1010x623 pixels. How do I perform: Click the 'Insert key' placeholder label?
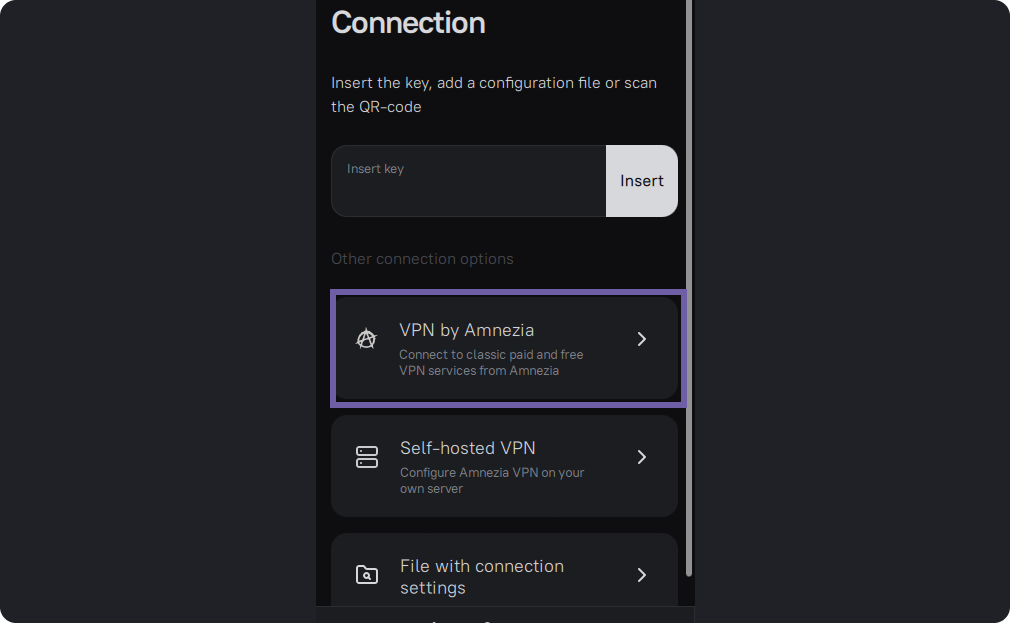375,169
